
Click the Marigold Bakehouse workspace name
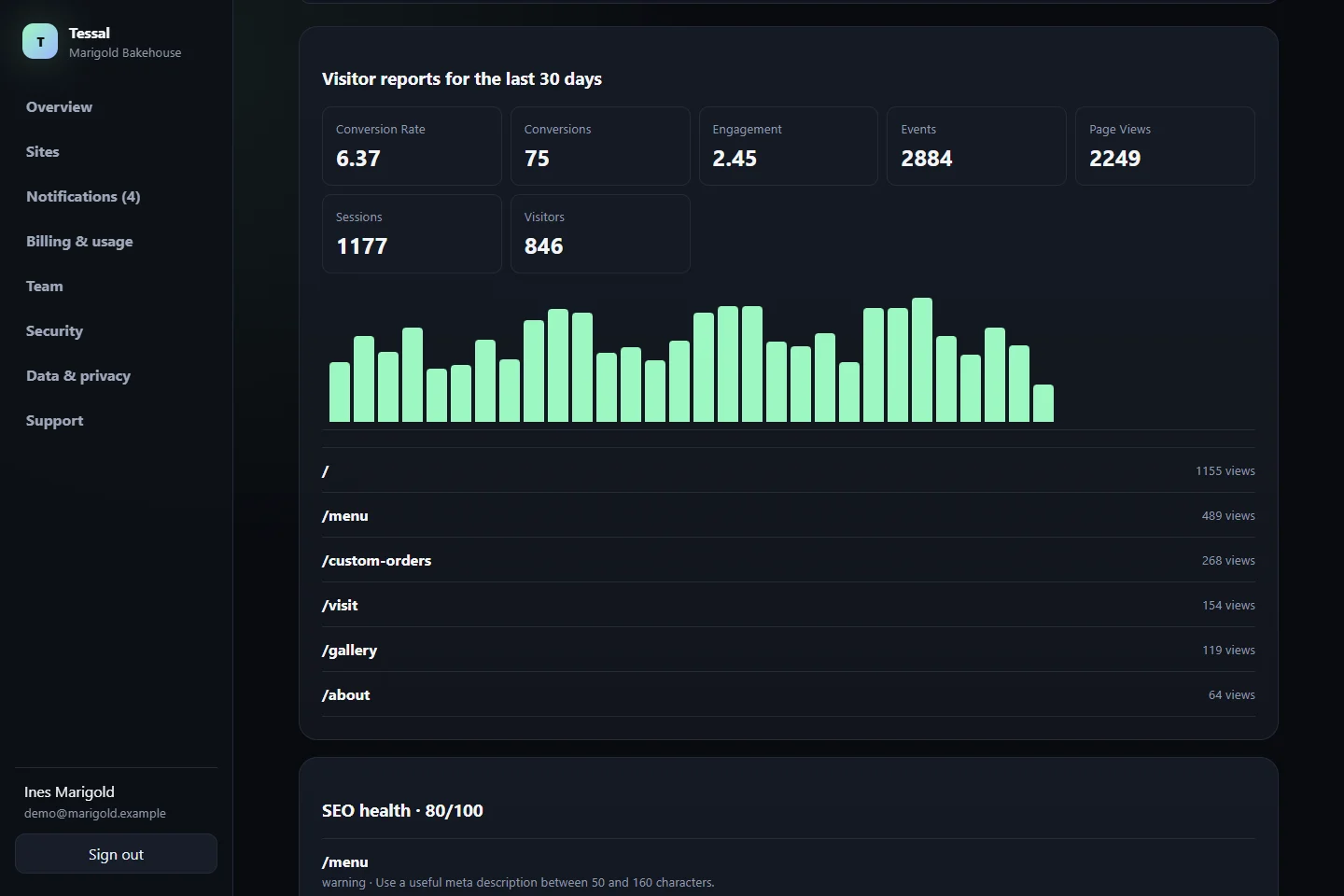coord(125,53)
